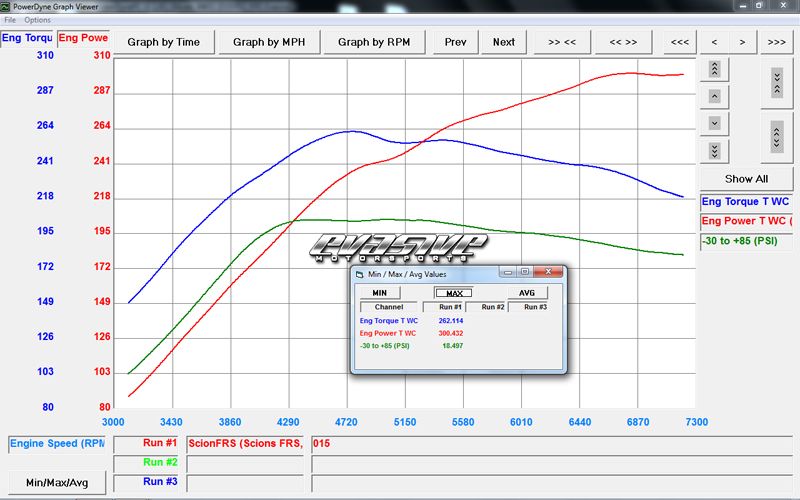Click the PSI max value 18.497
The width and height of the screenshot is (800, 500).
pyautogui.click(x=453, y=345)
